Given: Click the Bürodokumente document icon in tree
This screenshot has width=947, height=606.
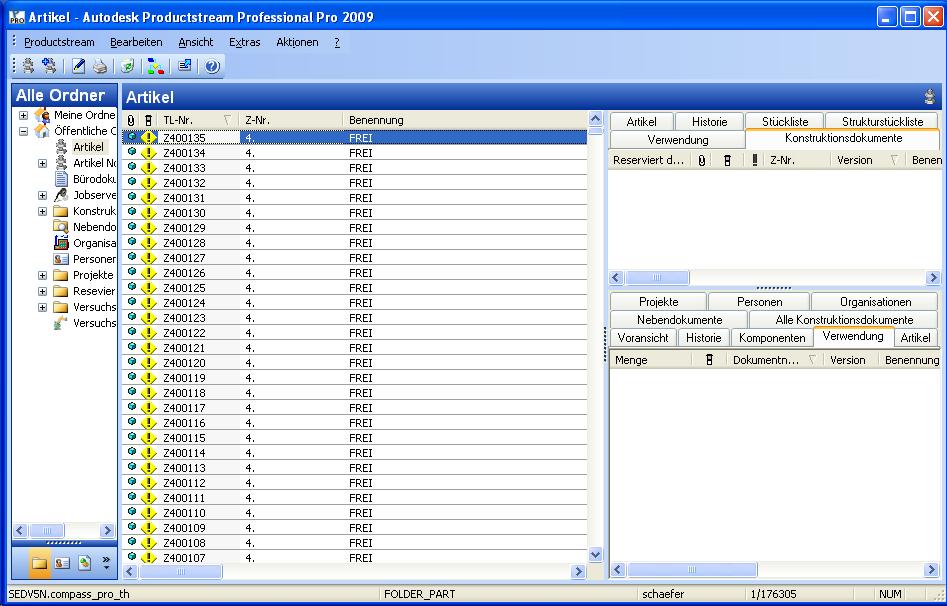Looking at the screenshot, I should (61, 179).
